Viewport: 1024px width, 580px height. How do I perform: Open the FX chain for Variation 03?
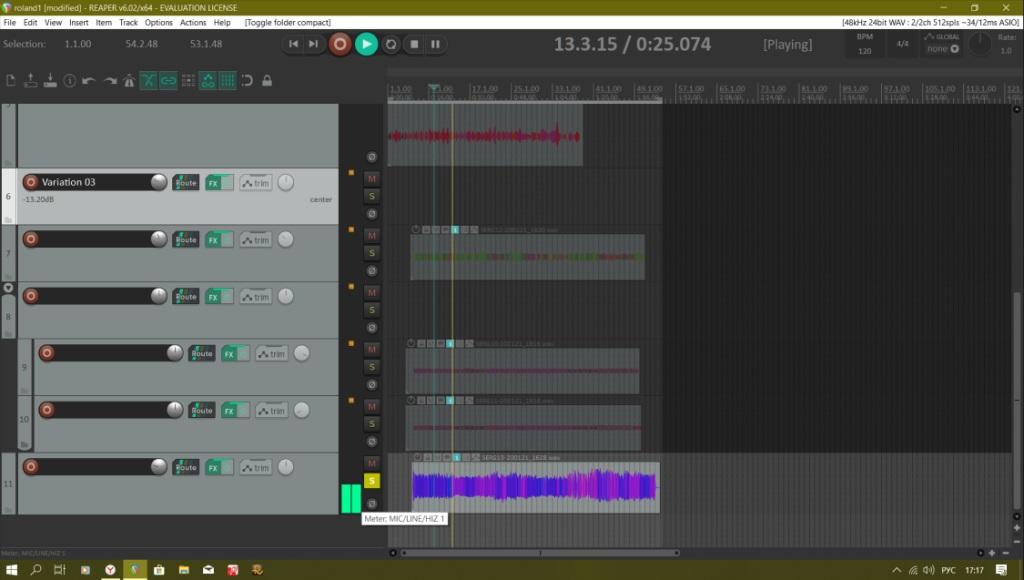coord(213,183)
